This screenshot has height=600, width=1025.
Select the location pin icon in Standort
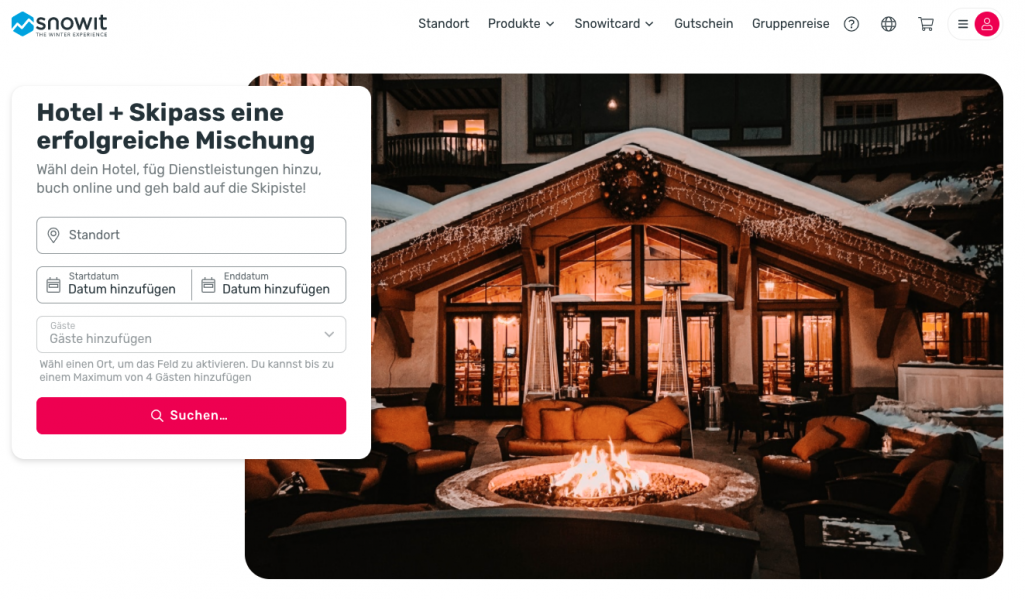pos(54,235)
